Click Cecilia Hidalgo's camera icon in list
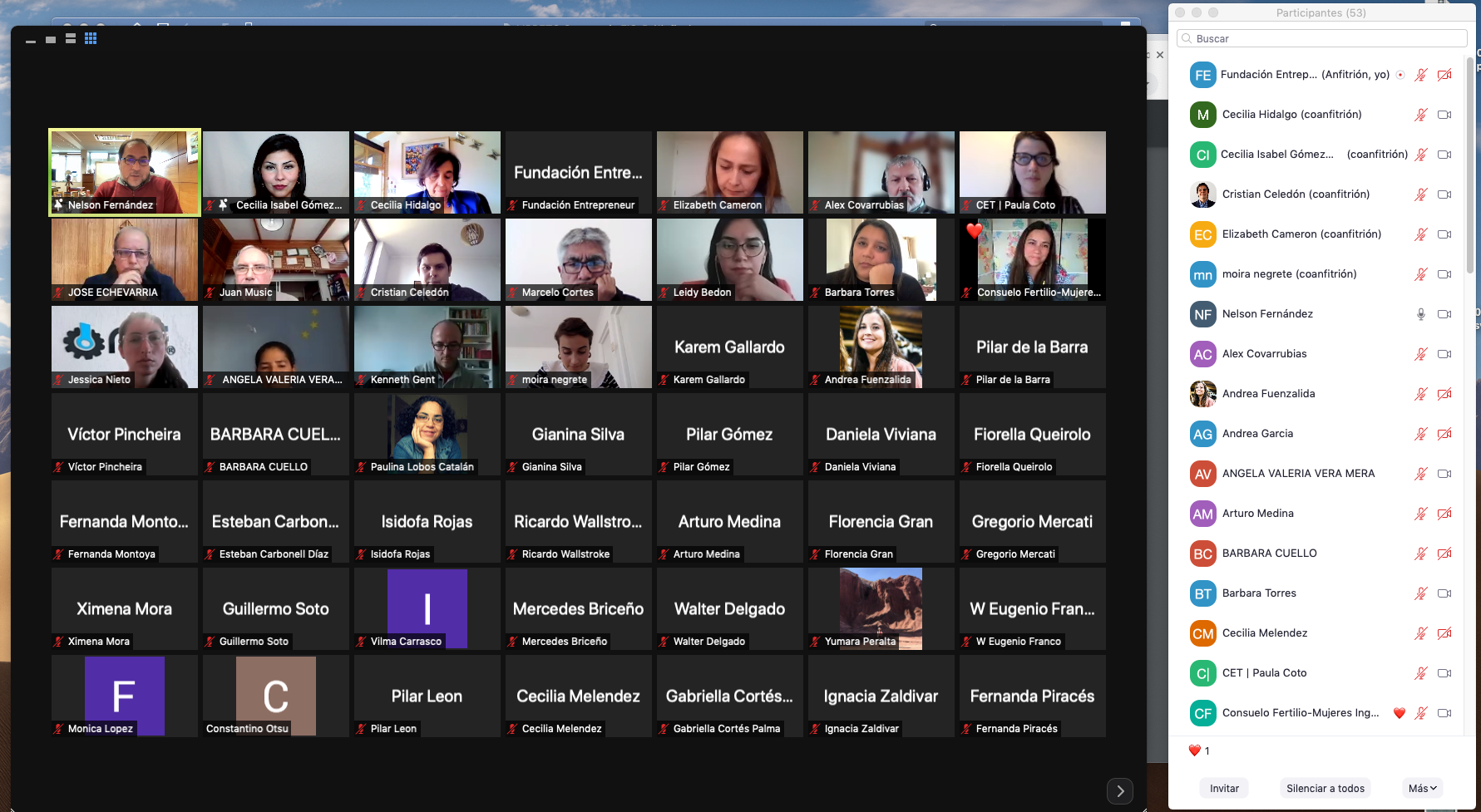 click(x=1444, y=115)
